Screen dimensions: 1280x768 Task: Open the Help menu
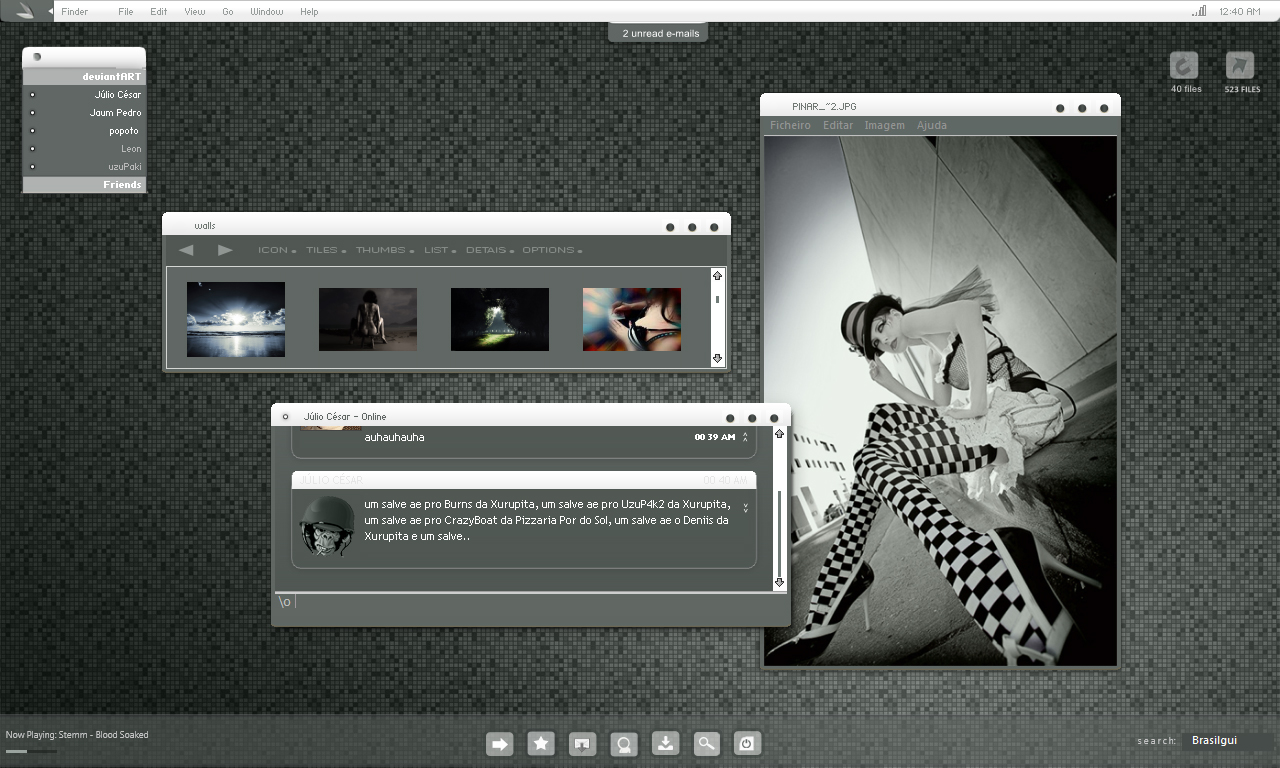pos(309,11)
